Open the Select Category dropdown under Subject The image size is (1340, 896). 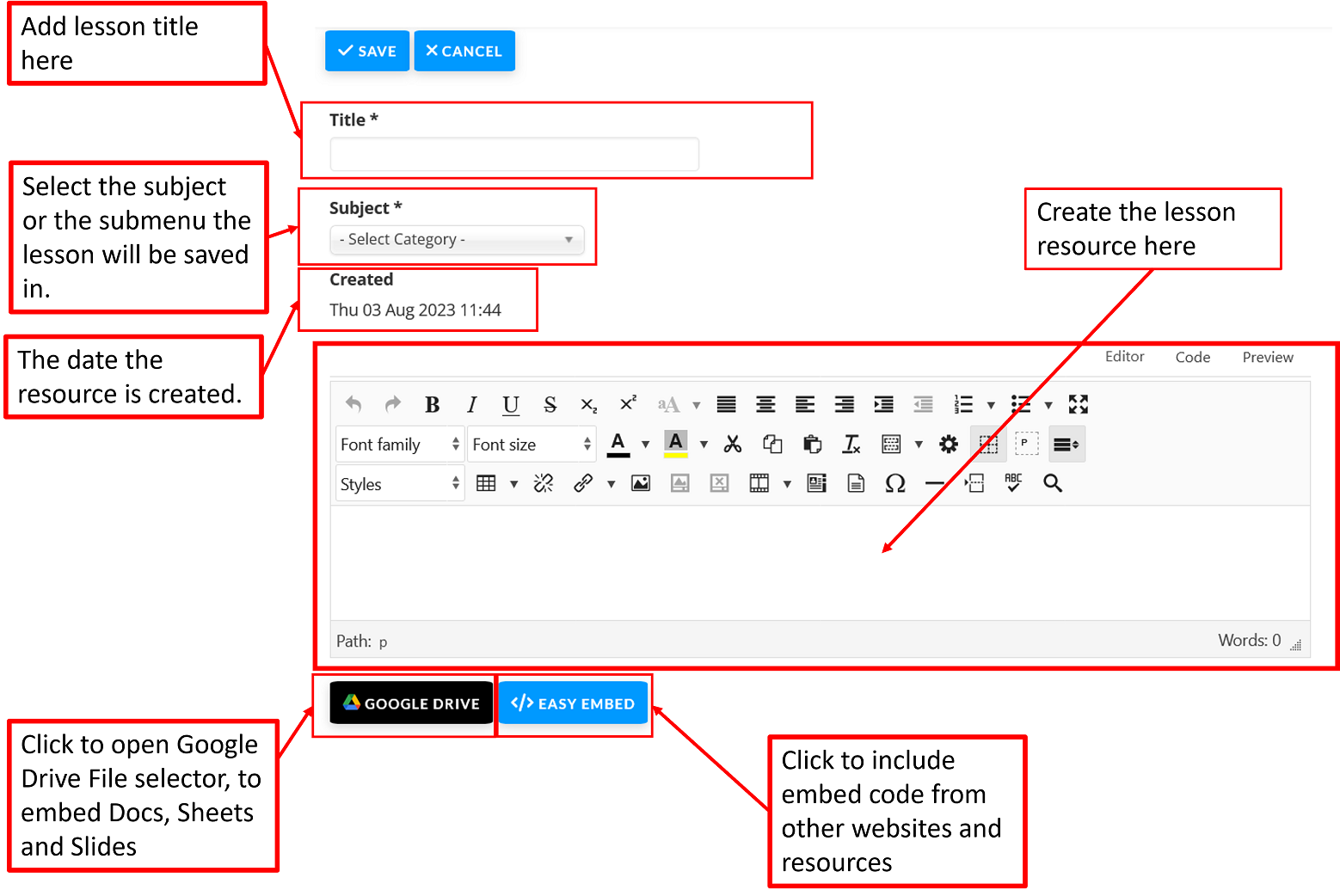coord(458,239)
